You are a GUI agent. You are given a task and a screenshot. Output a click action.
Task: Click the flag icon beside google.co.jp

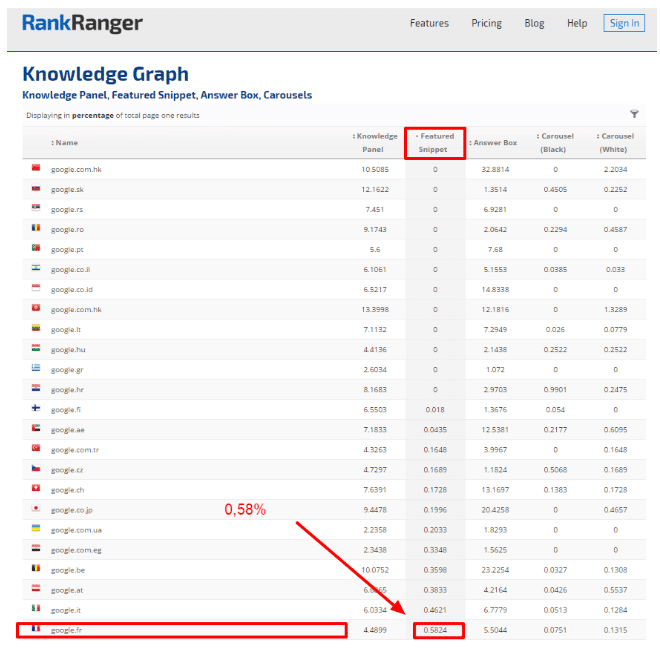36,509
